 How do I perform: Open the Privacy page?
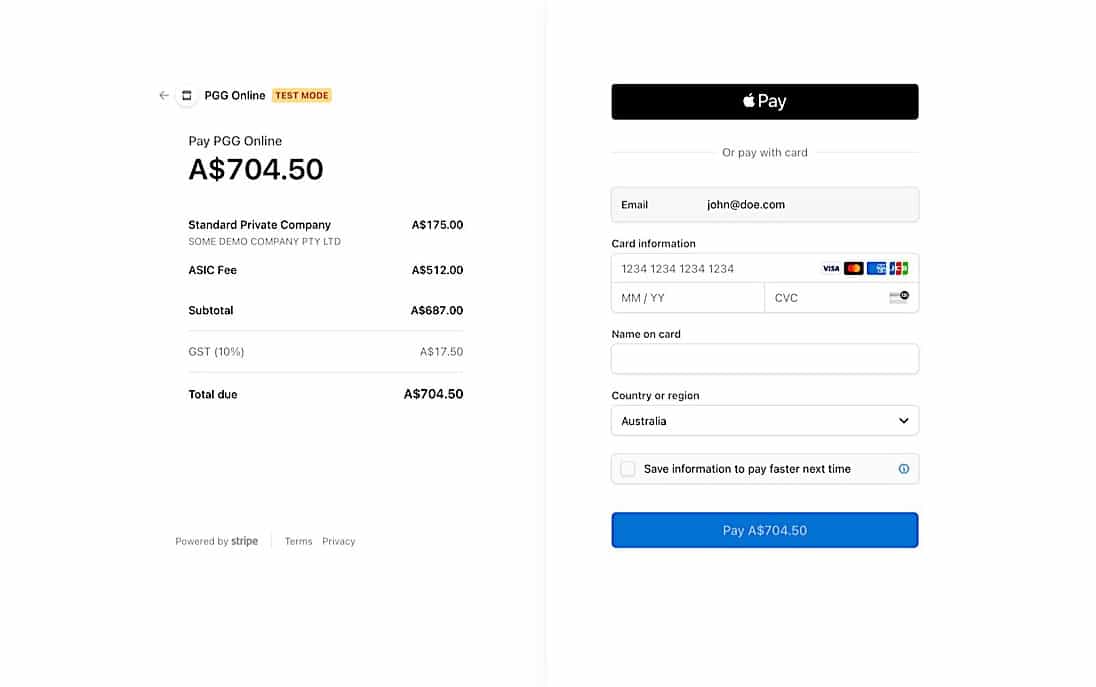[338, 541]
